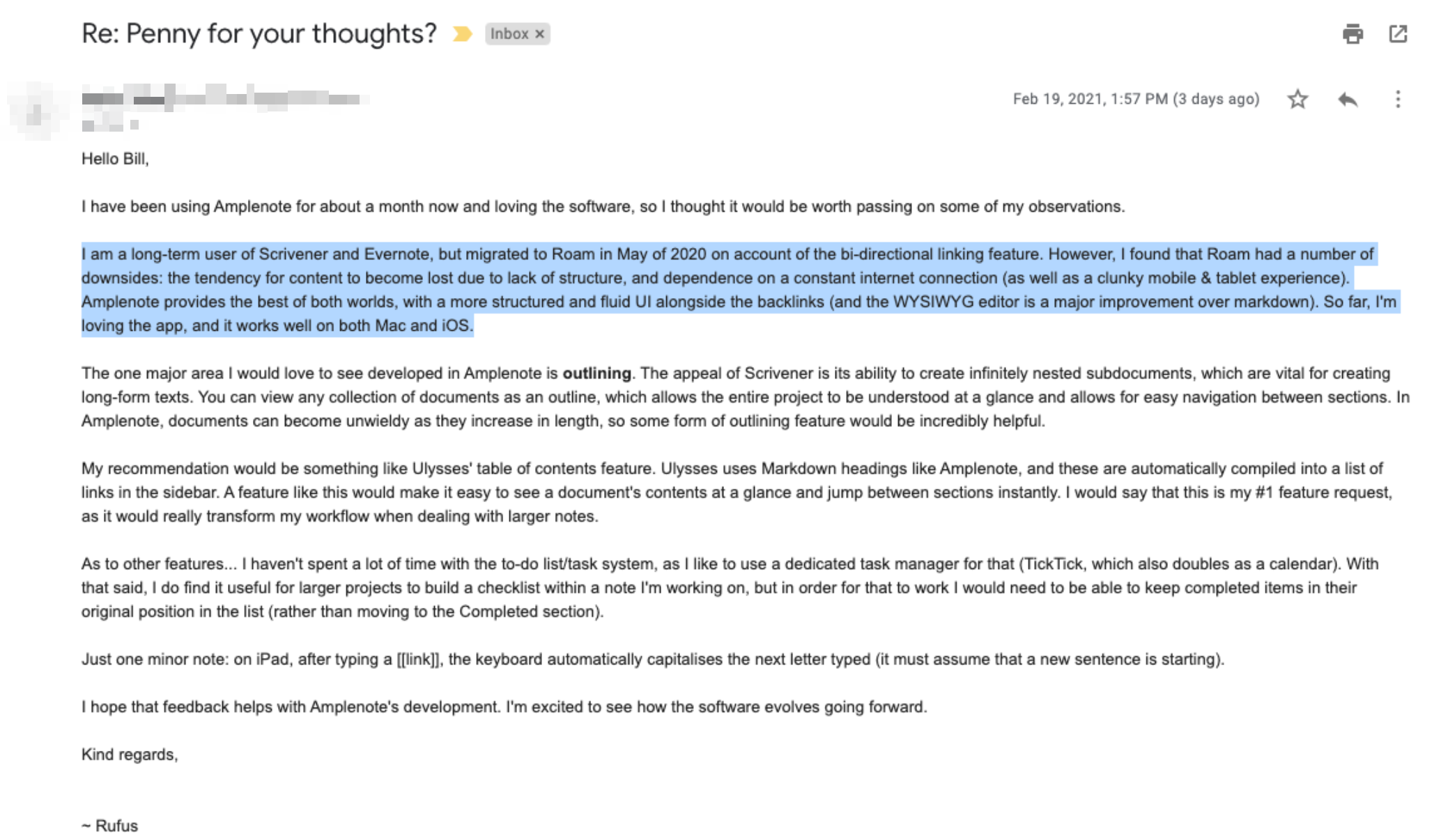Reply to the message using arrow icon

(1348, 99)
